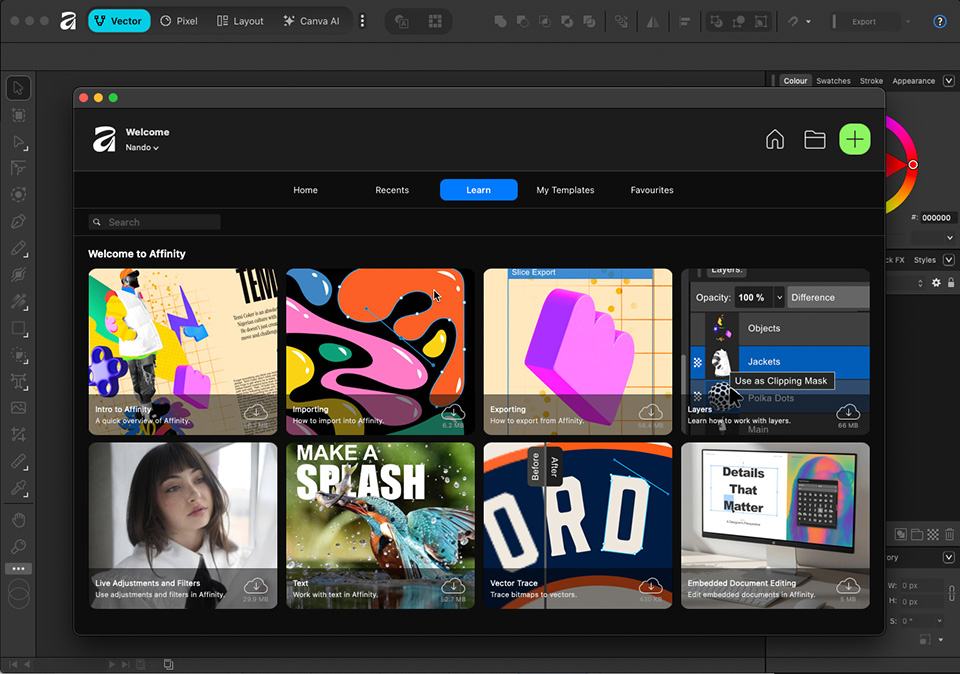Screen dimensions: 960x674
Task: Open the folder icon to browse files
Action: [814, 140]
